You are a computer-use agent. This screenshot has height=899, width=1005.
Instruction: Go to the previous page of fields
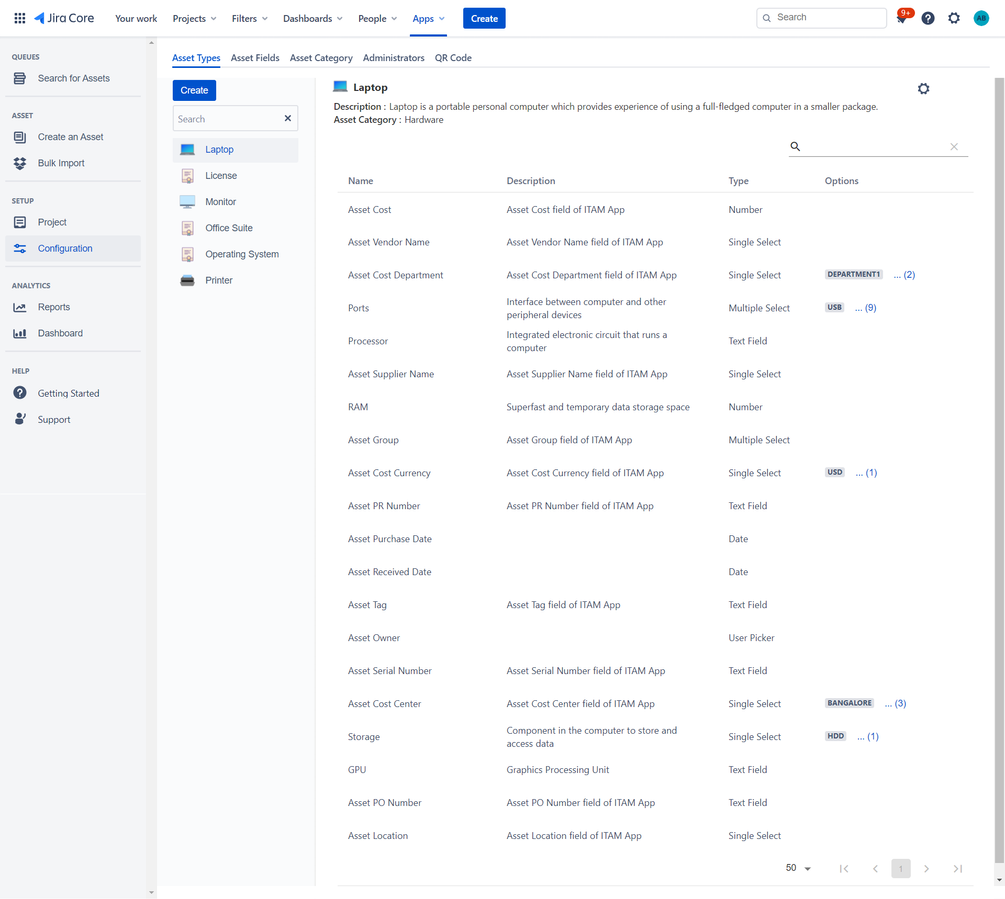[x=876, y=869]
